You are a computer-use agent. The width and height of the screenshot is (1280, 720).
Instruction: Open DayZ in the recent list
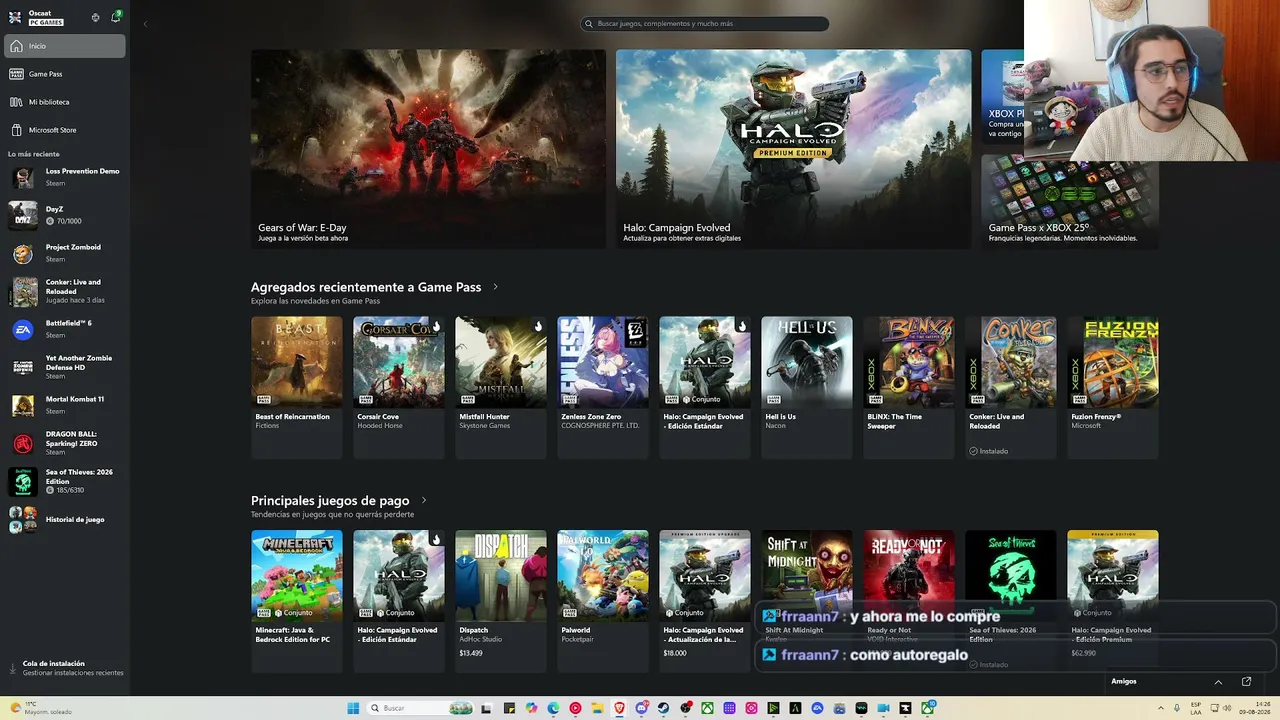tap(65, 215)
